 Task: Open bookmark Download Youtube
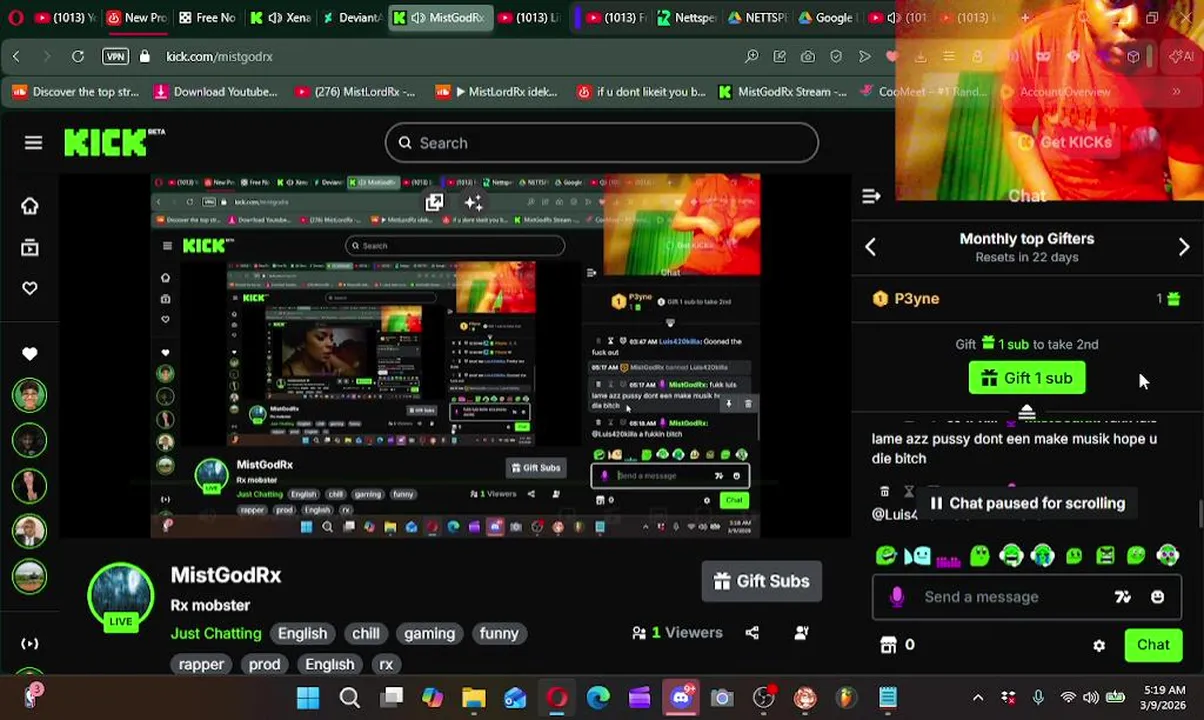pyautogui.click(x=215, y=92)
